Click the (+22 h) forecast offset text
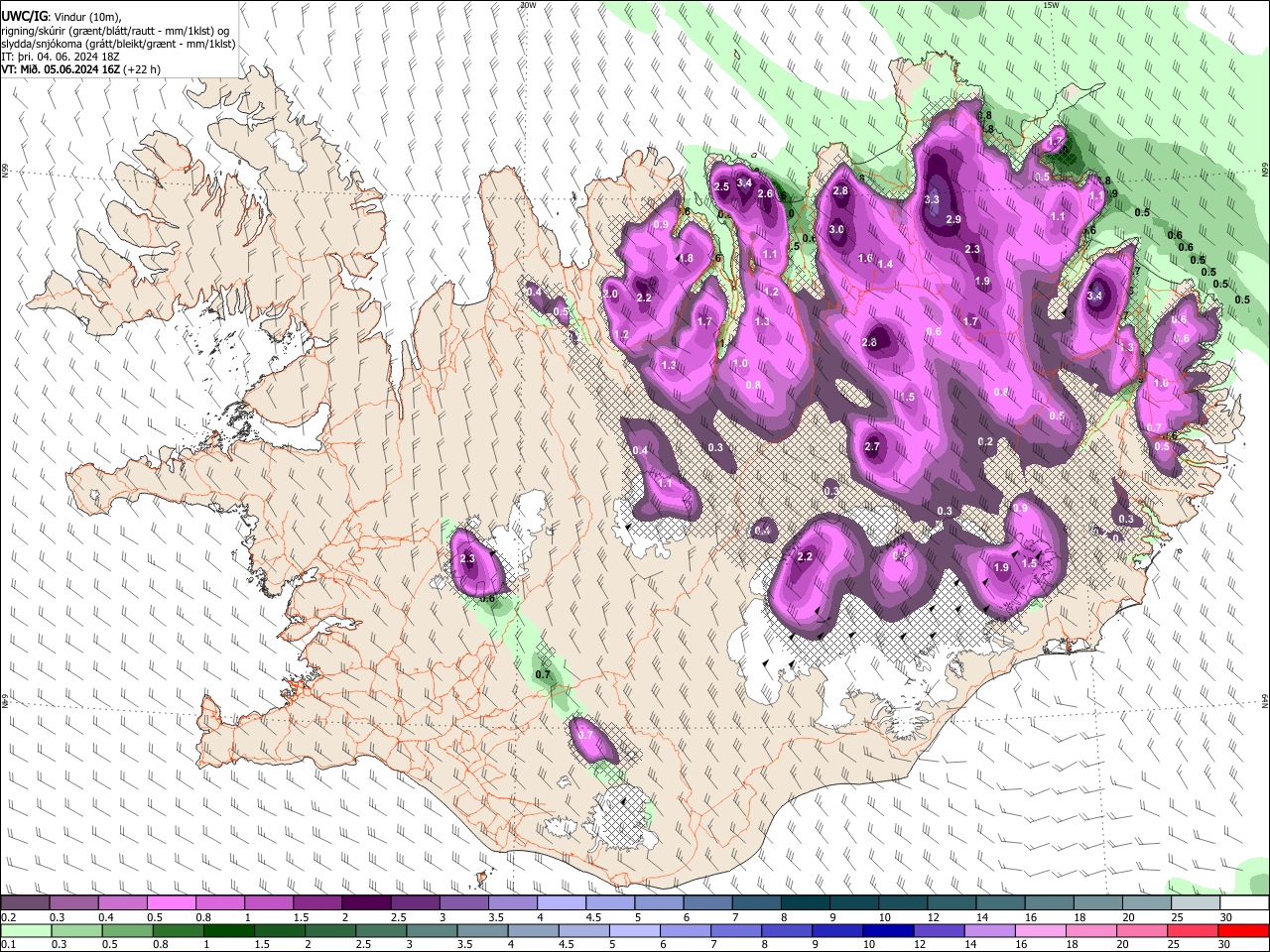This screenshot has height=952, width=1270. (142, 69)
